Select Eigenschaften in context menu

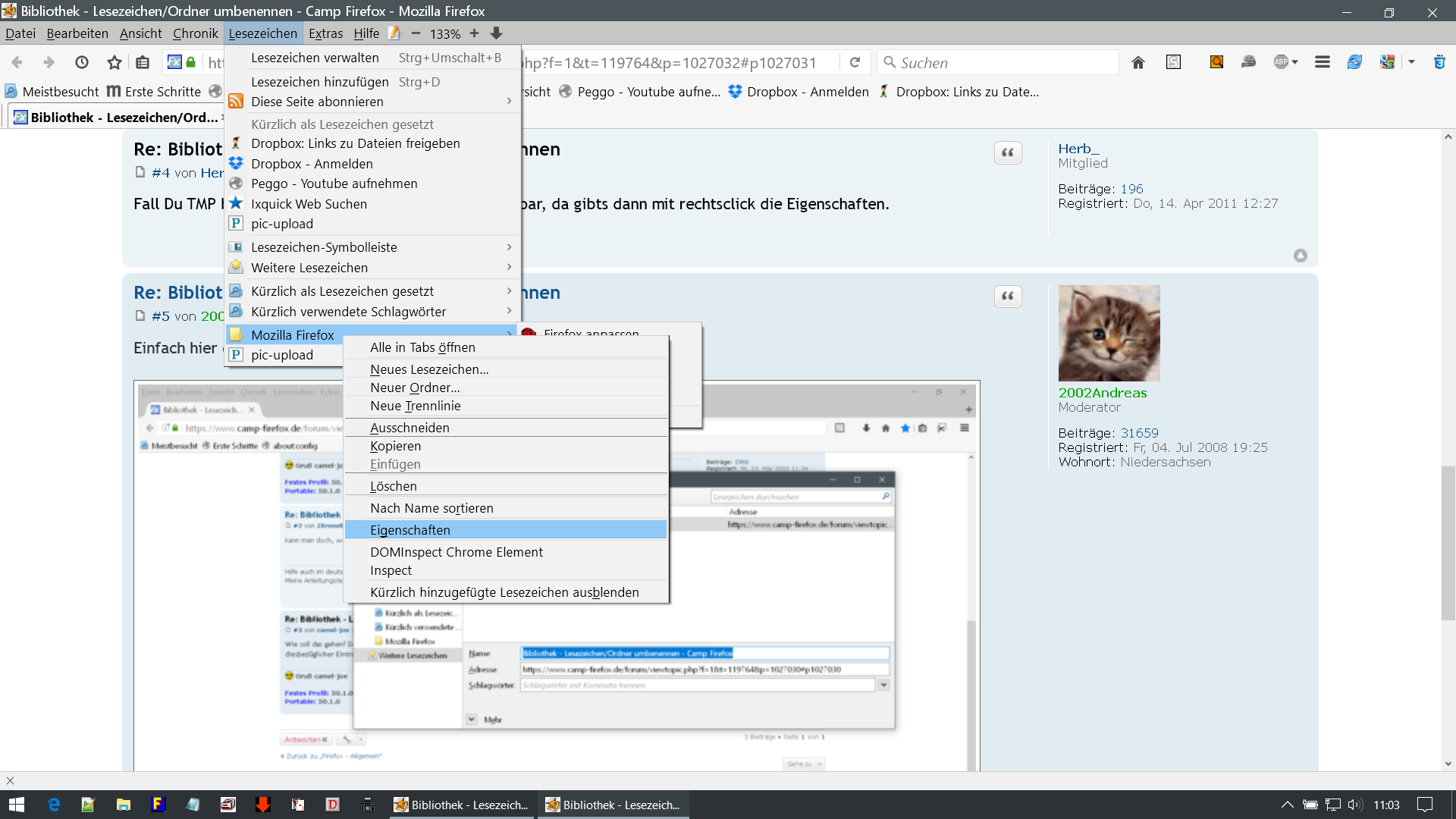(x=410, y=530)
